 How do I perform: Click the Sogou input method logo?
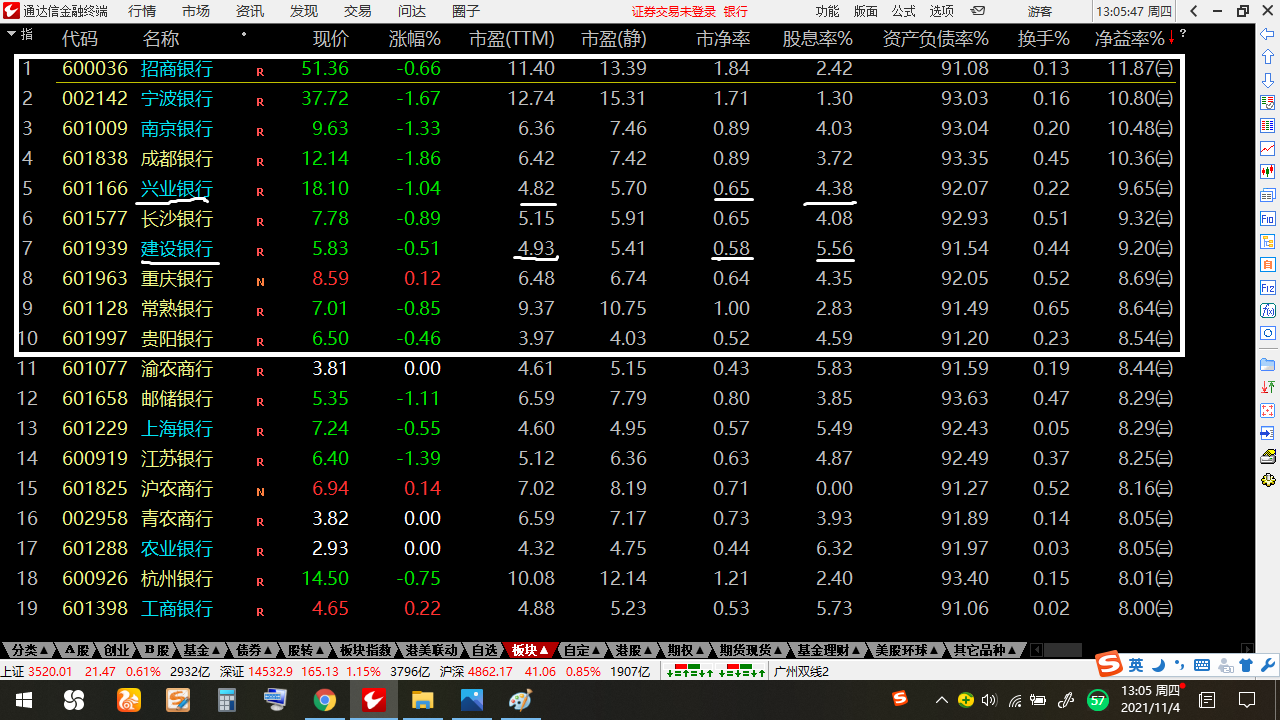(x=1109, y=665)
